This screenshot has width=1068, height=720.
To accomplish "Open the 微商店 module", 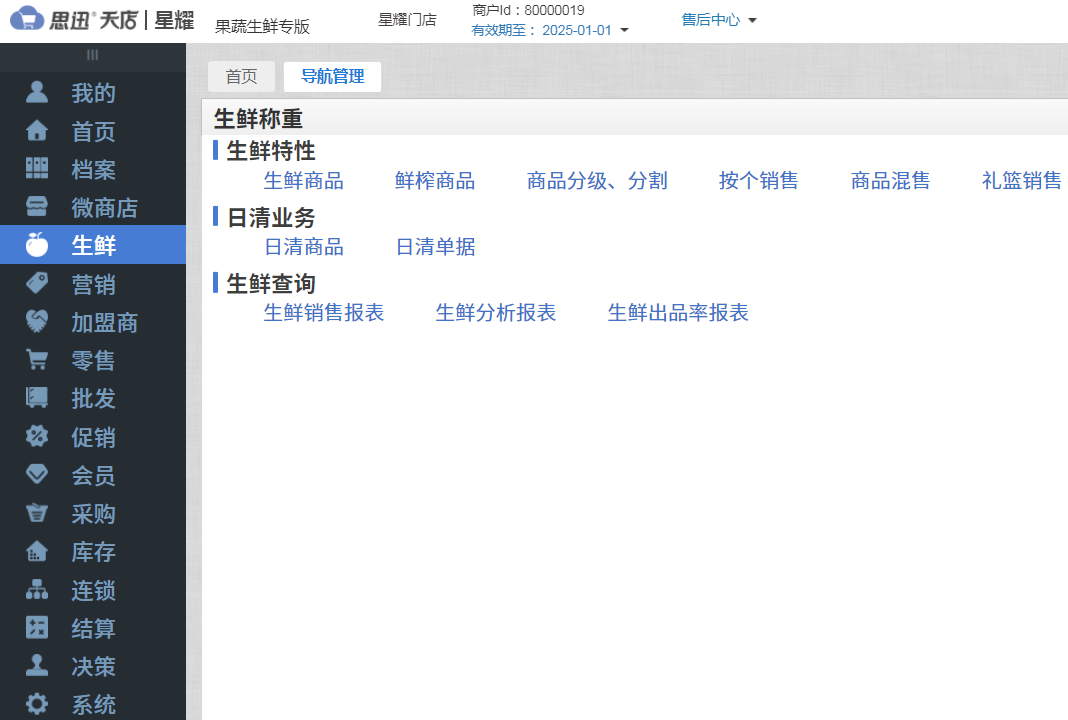I will [93, 206].
